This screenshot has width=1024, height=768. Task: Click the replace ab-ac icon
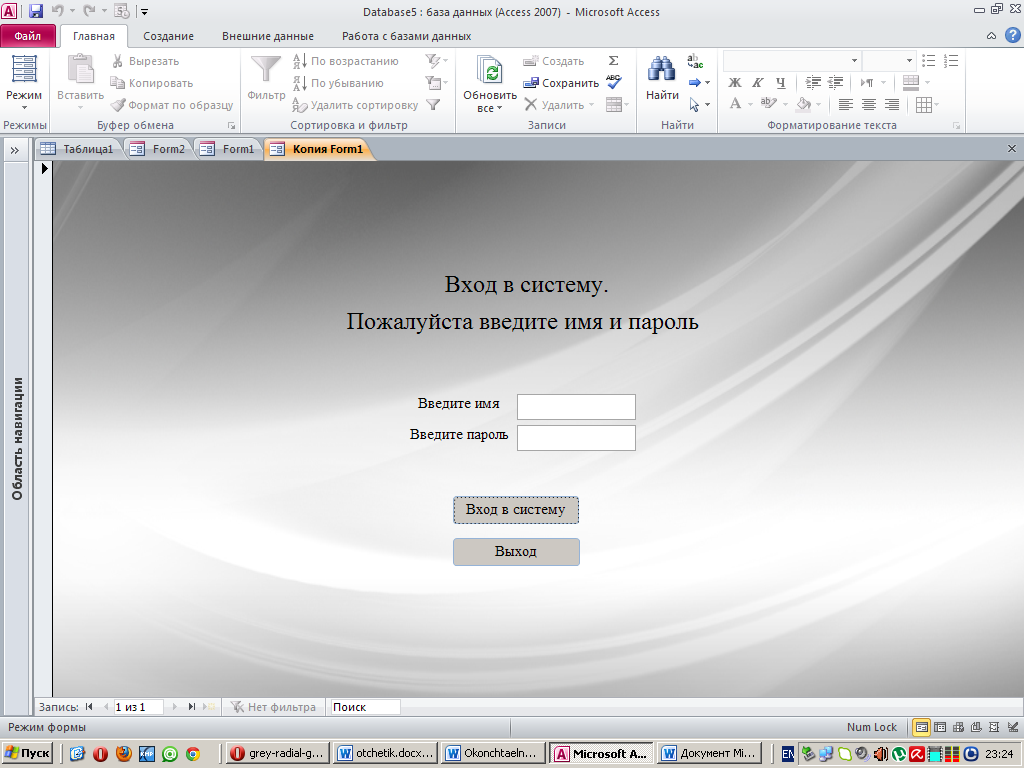click(x=695, y=61)
